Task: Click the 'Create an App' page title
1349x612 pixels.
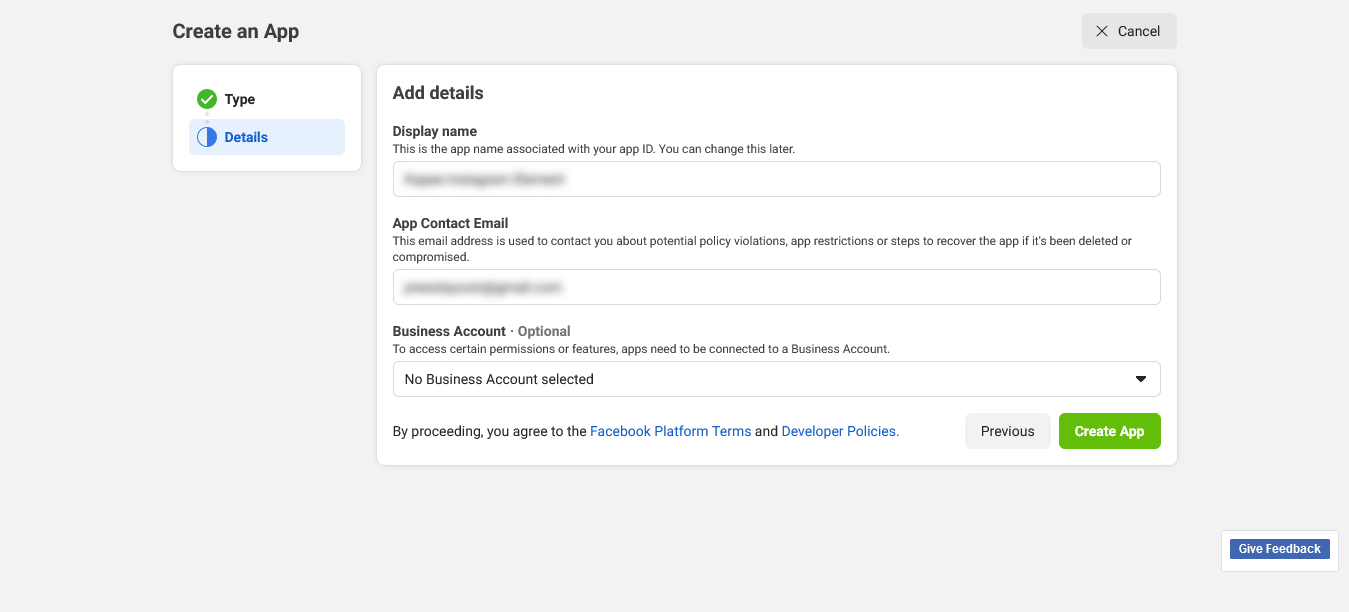Action: 236,31
